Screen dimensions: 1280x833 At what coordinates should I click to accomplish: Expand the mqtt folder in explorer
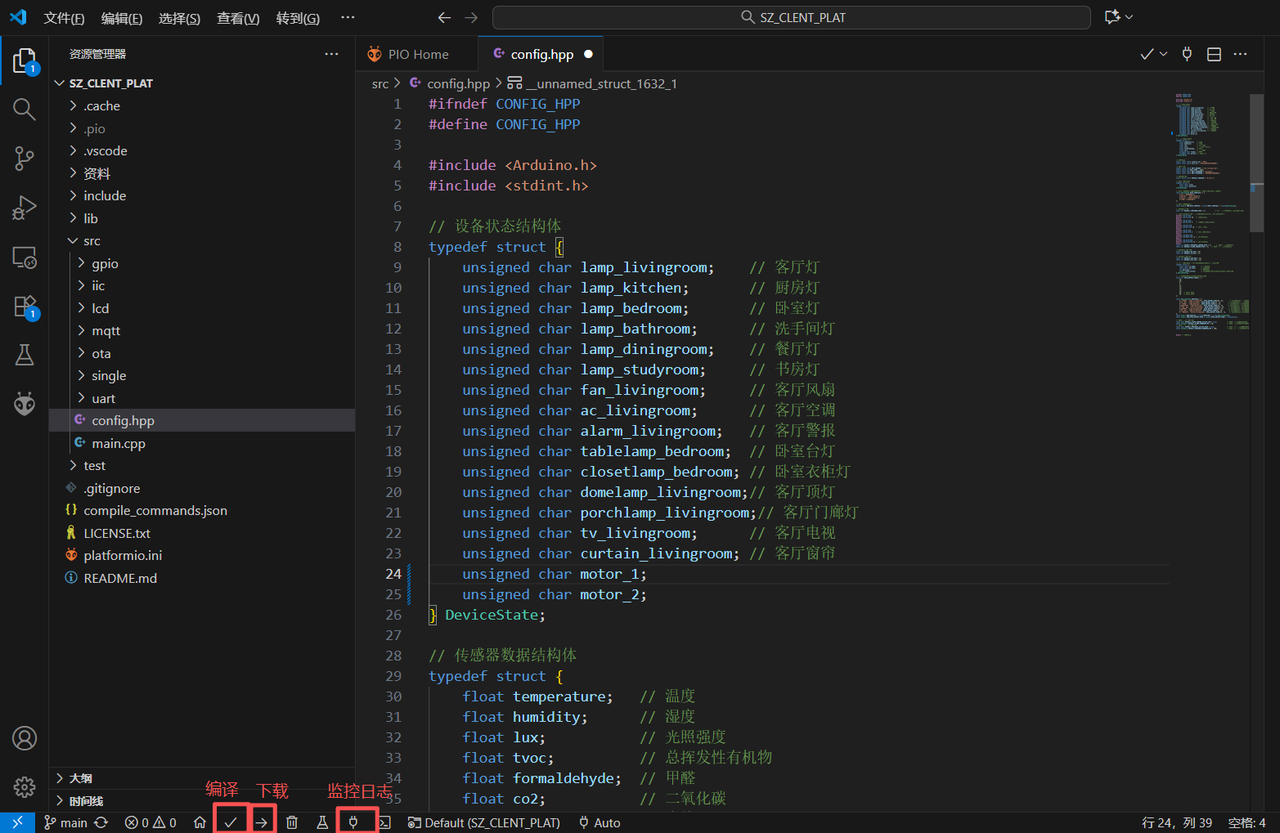click(x=106, y=331)
